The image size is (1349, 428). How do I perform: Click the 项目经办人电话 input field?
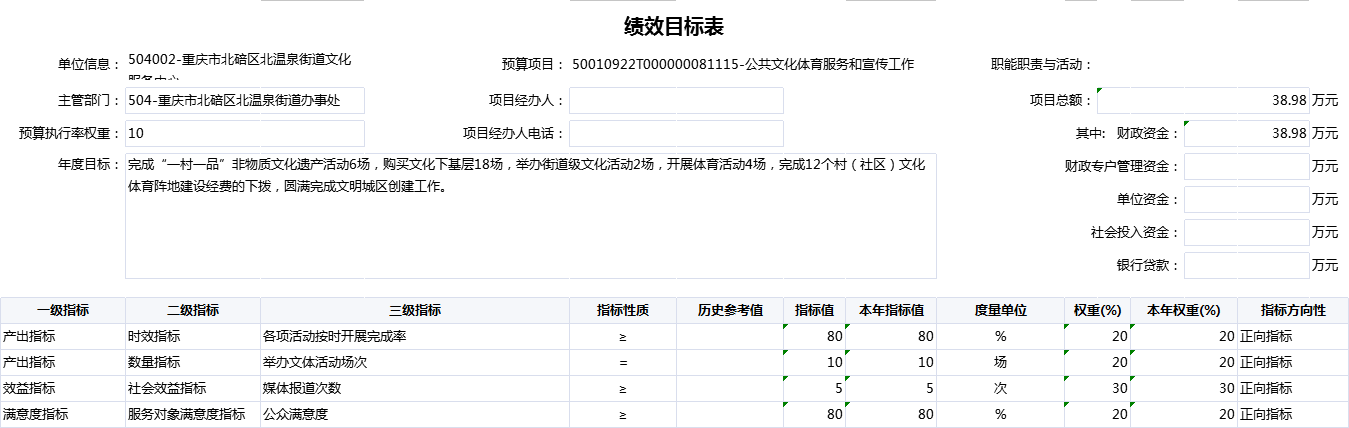click(676, 133)
